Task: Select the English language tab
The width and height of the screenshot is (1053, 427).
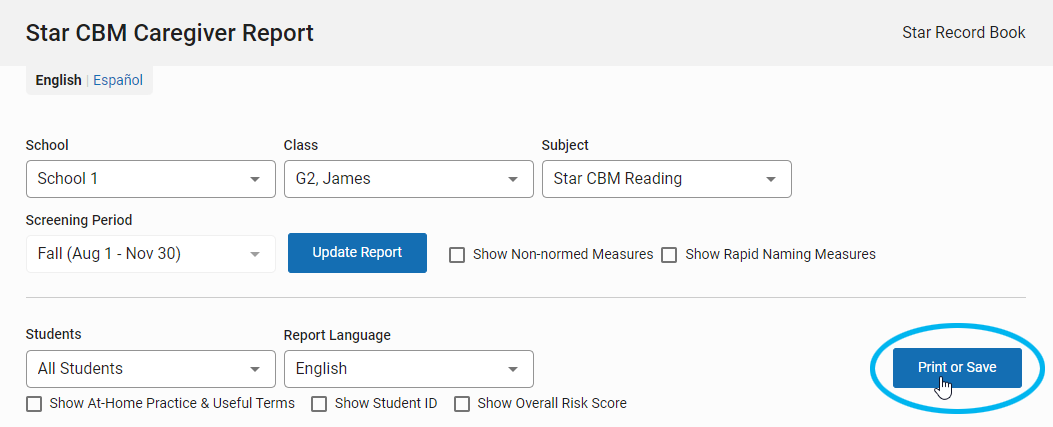Action: (x=58, y=81)
